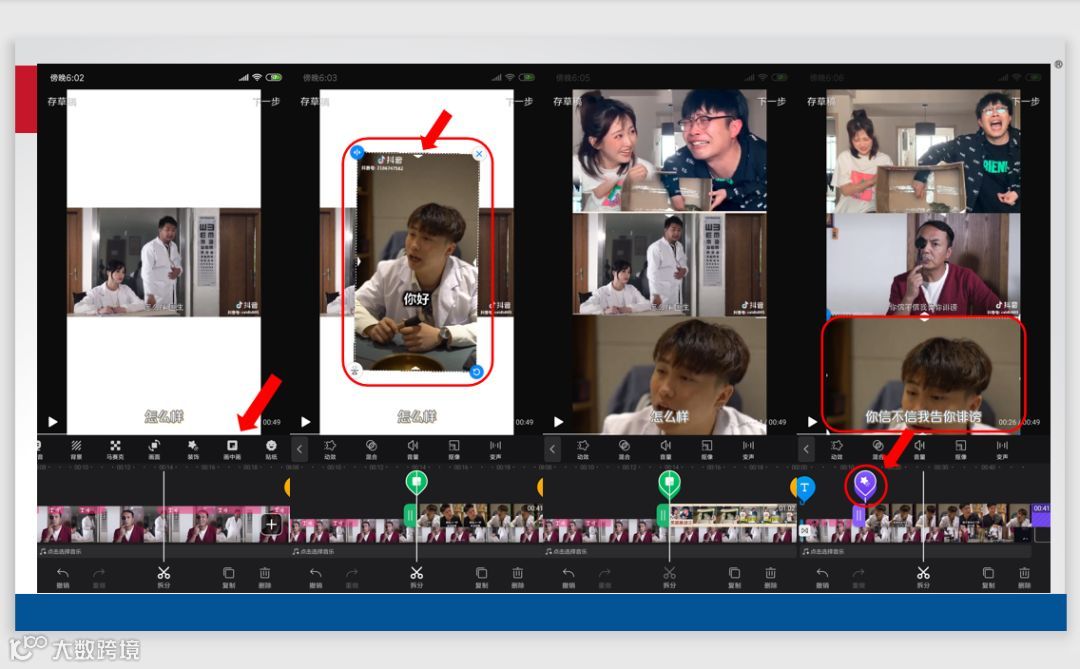The width and height of the screenshot is (1080, 669).
Task: Open 动效 animation effects in 6:03 screen
Action: [330, 449]
